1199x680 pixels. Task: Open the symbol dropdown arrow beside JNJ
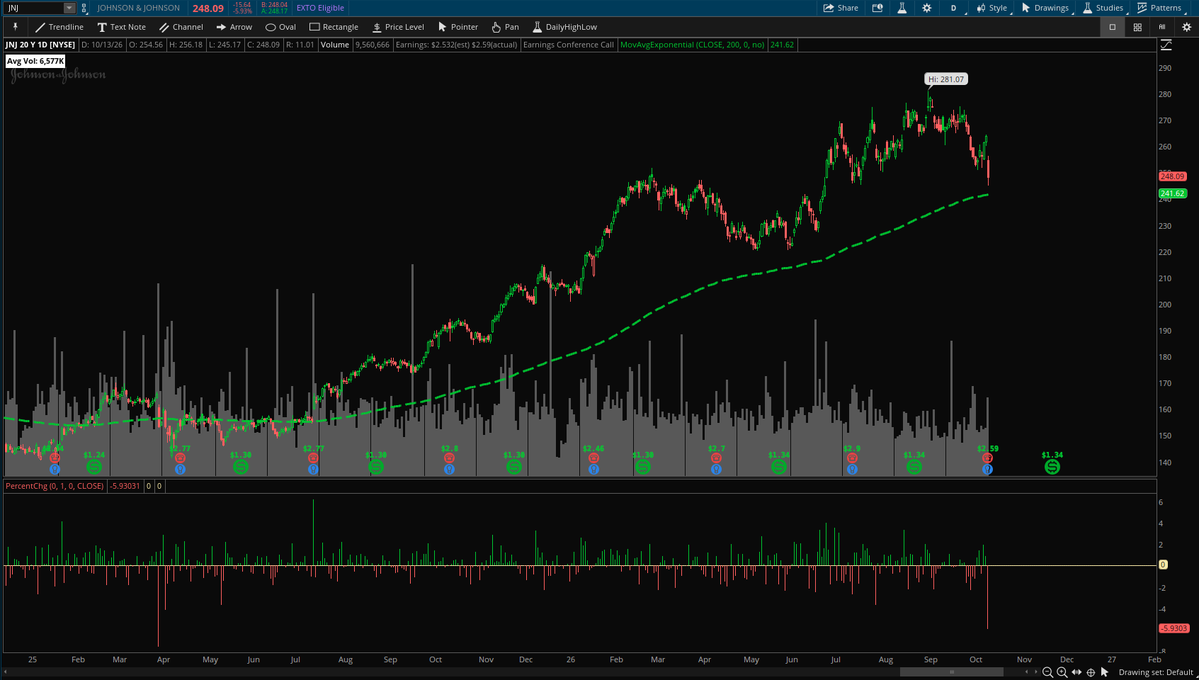69,8
